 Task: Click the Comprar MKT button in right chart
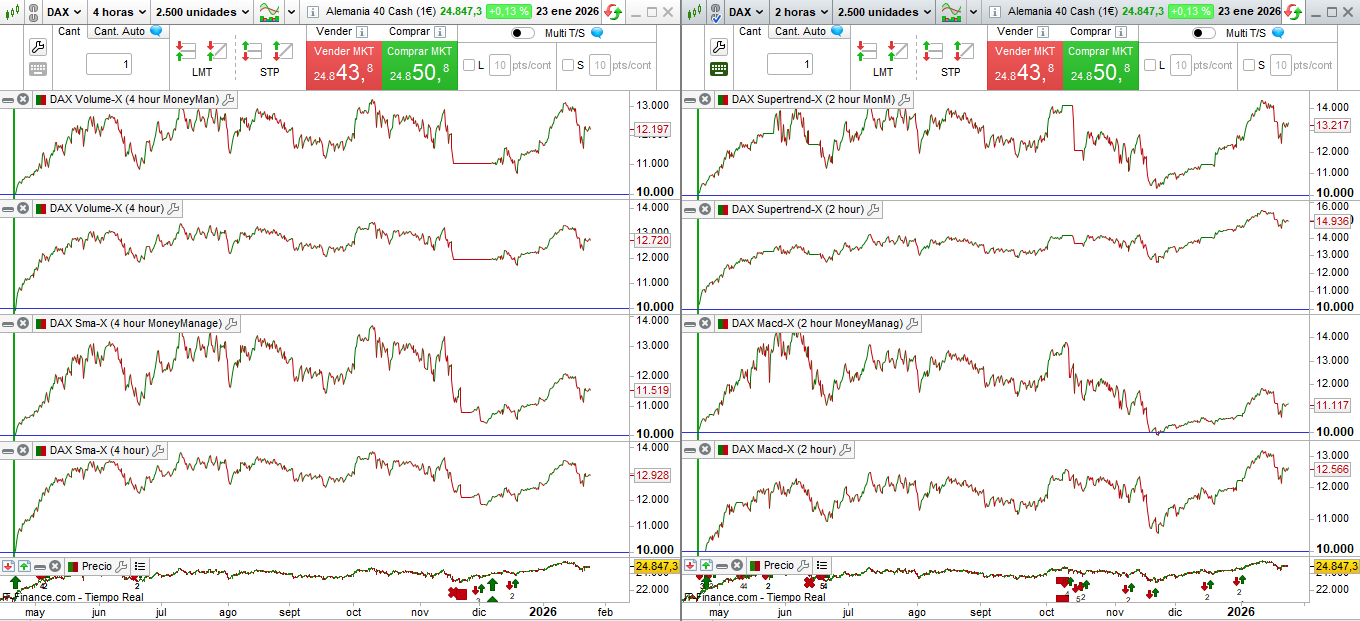click(x=1100, y=66)
